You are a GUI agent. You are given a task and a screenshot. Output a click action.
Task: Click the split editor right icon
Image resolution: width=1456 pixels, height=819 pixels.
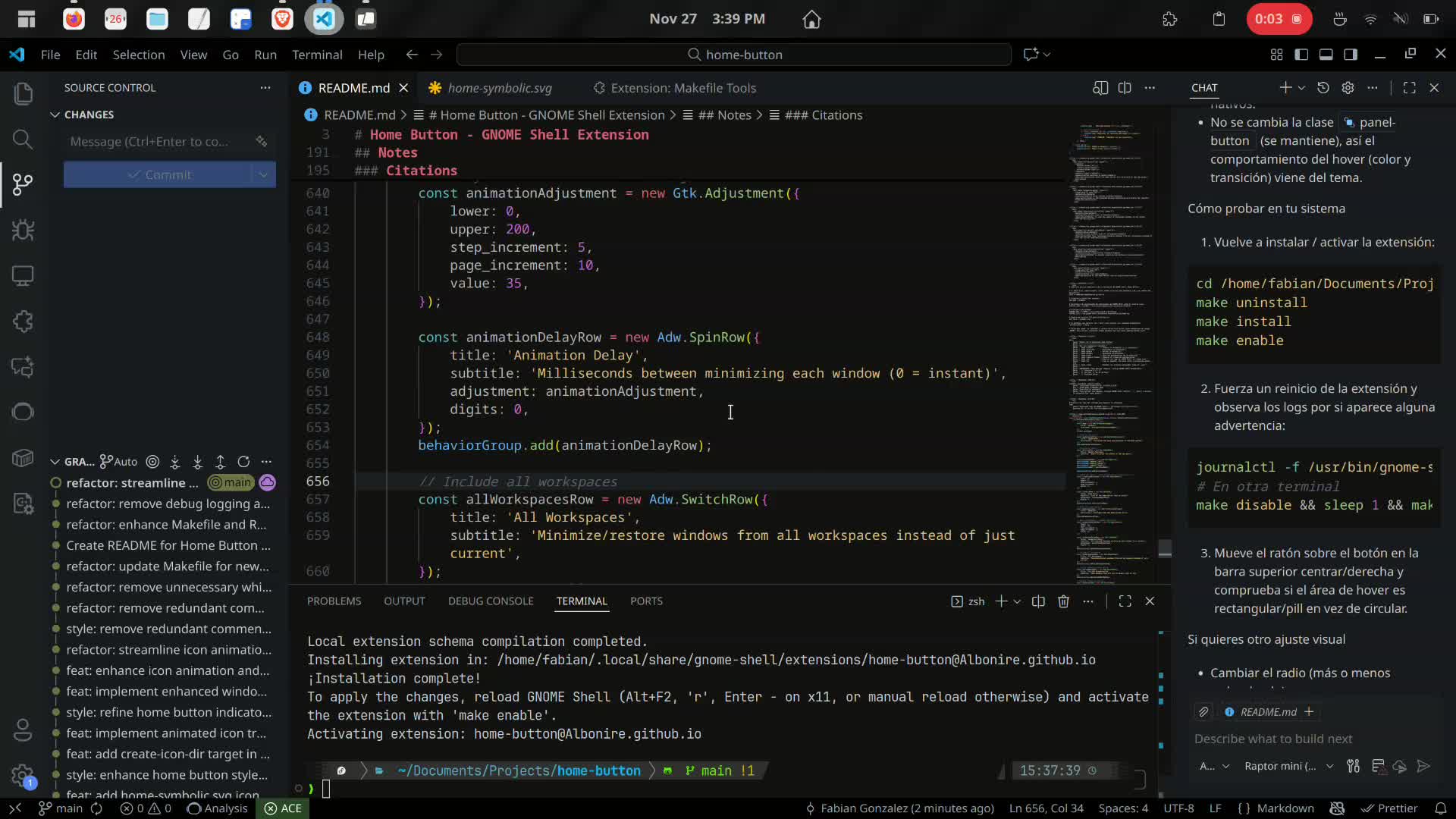(x=1125, y=88)
